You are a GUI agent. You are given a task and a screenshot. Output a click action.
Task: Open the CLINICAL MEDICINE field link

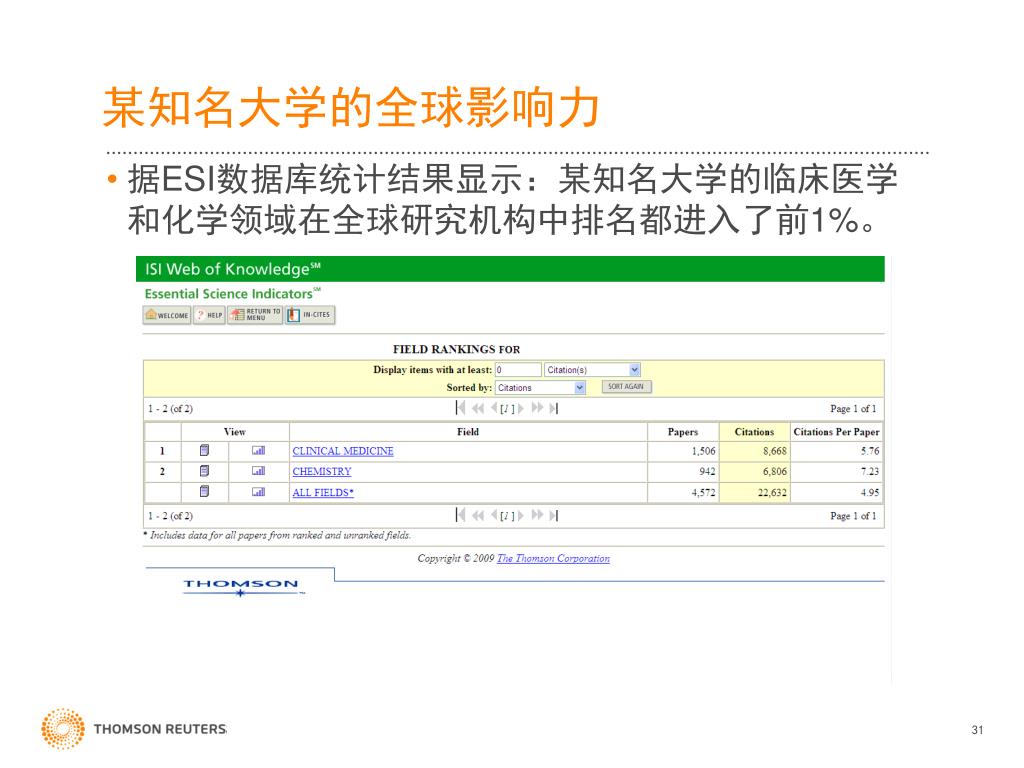343,451
